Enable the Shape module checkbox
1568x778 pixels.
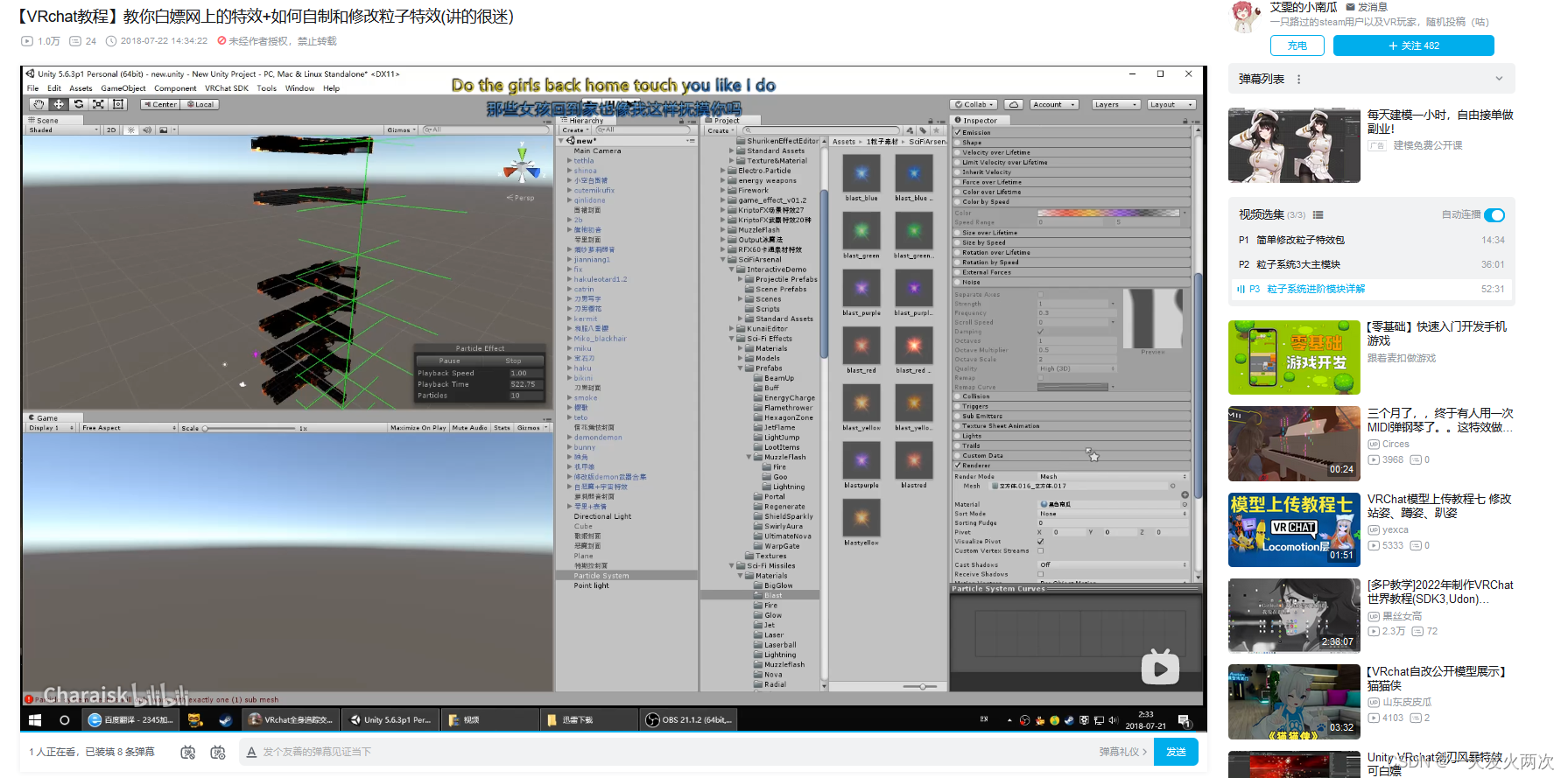pyautogui.click(x=958, y=142)
